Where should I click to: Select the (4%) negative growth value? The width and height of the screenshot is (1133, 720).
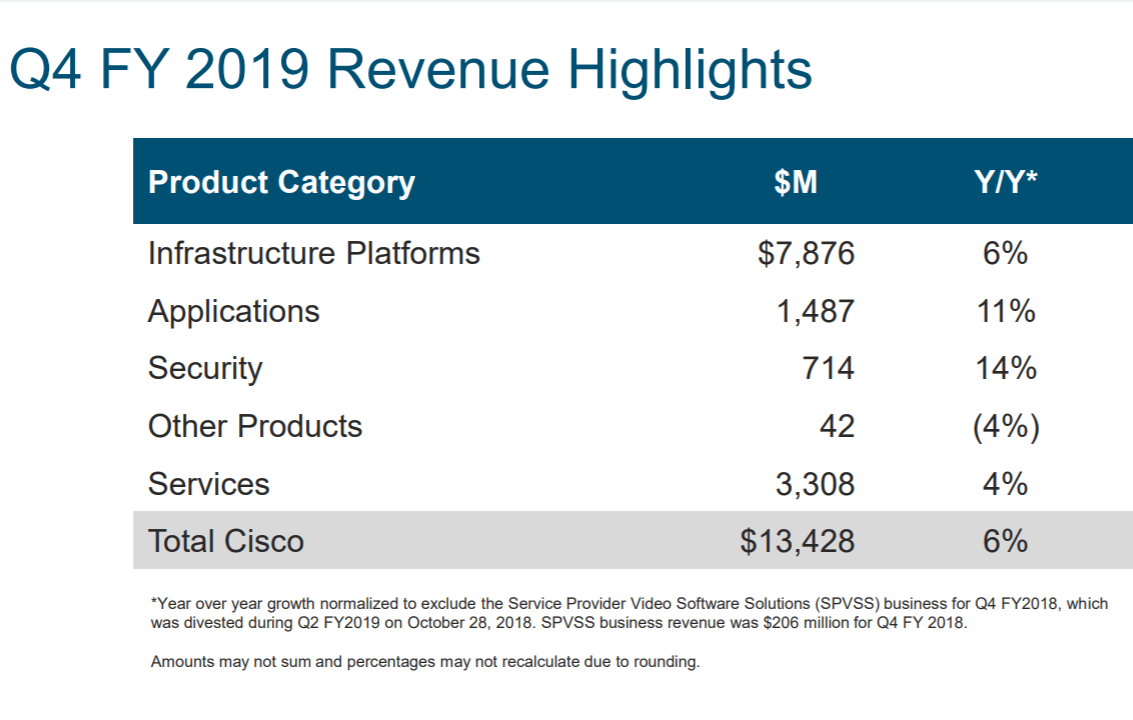click(1005, 427)
